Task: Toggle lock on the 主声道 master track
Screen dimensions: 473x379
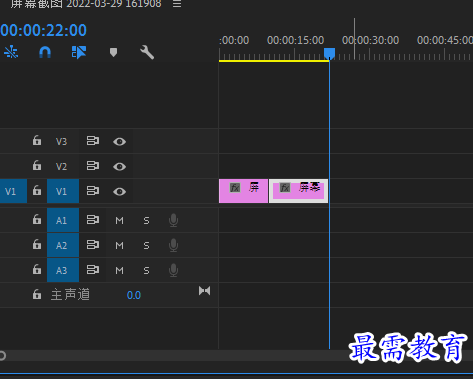Action: [x=37, y=295]
